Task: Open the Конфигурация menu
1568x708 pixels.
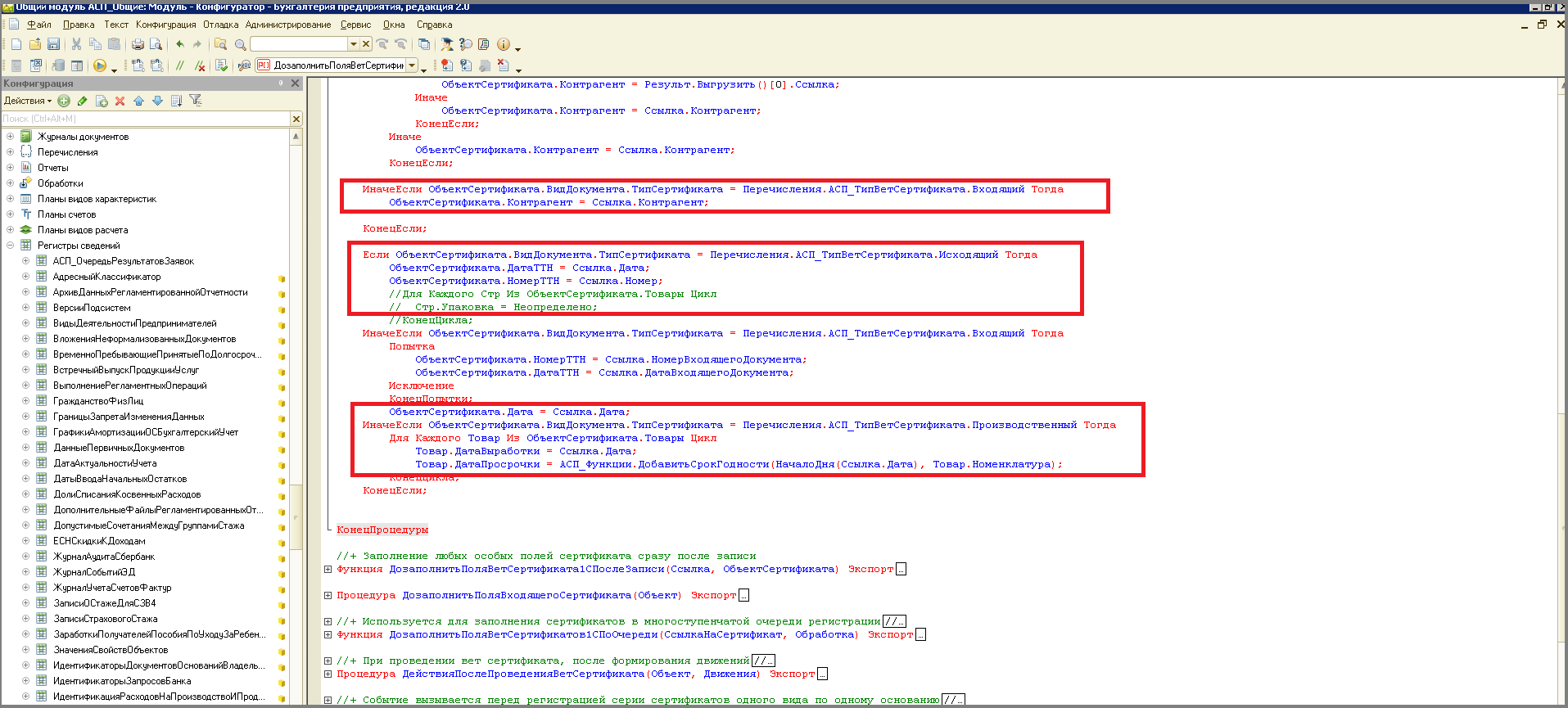Action: 166,25
